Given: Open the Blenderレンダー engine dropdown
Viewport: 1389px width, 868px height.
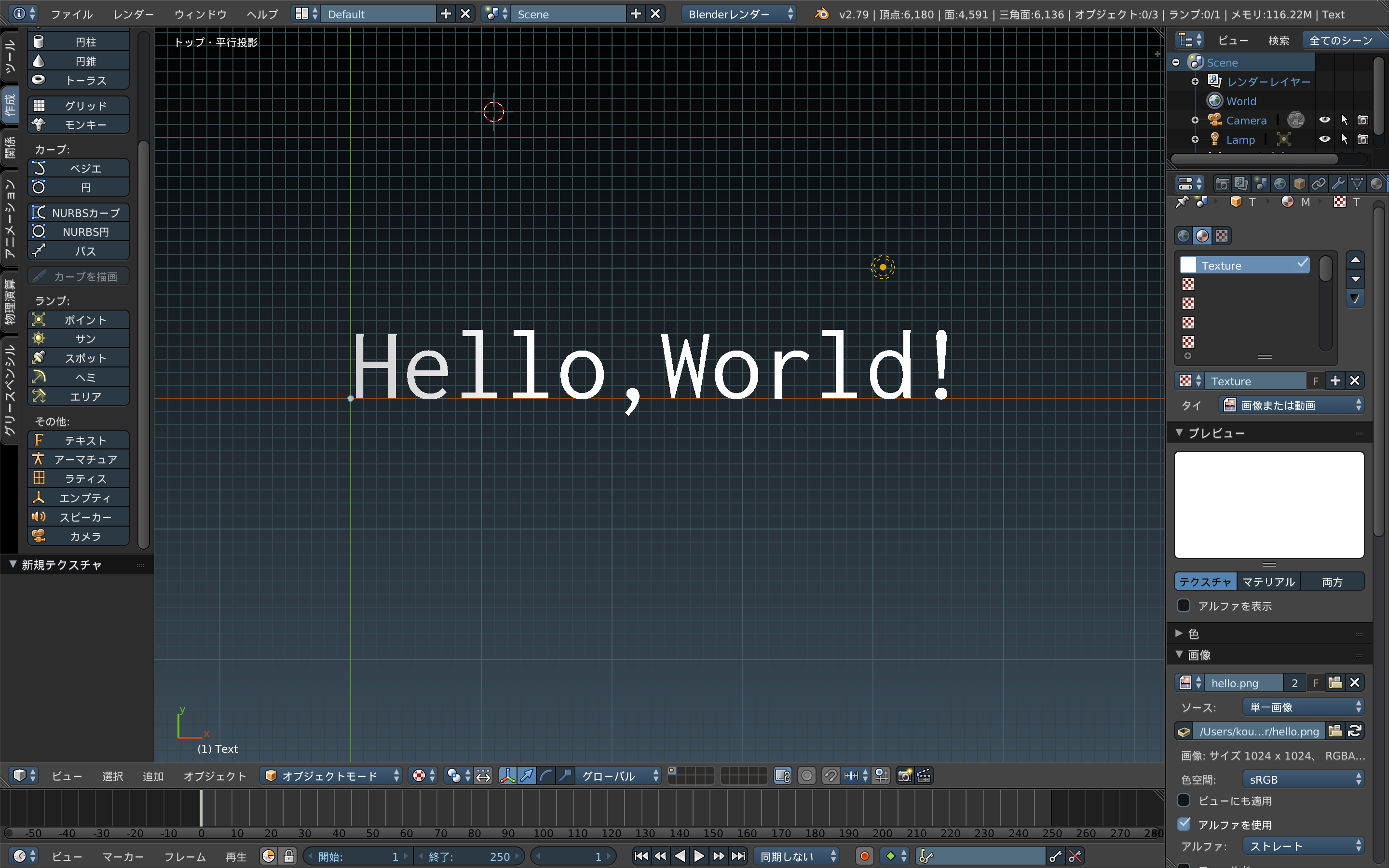Looking at the screenshot, I should pyautogui.click(x=739, y=14).
